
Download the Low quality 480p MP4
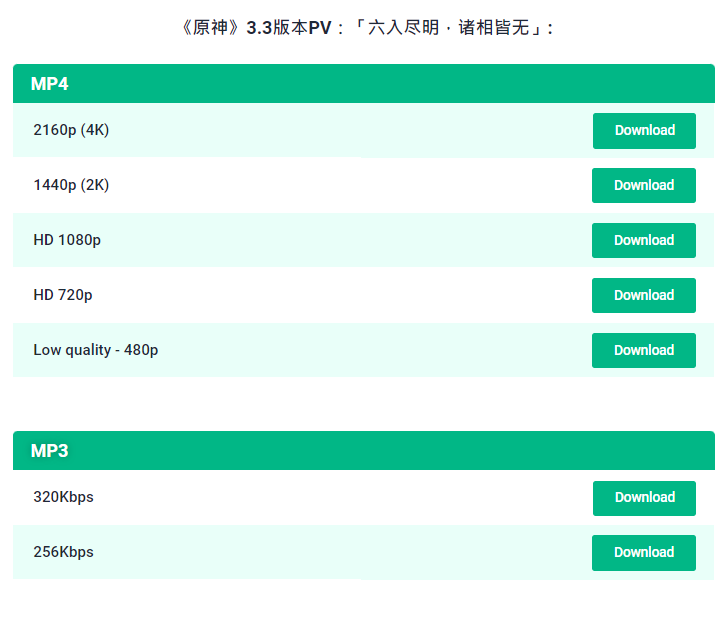click(644, 350)
